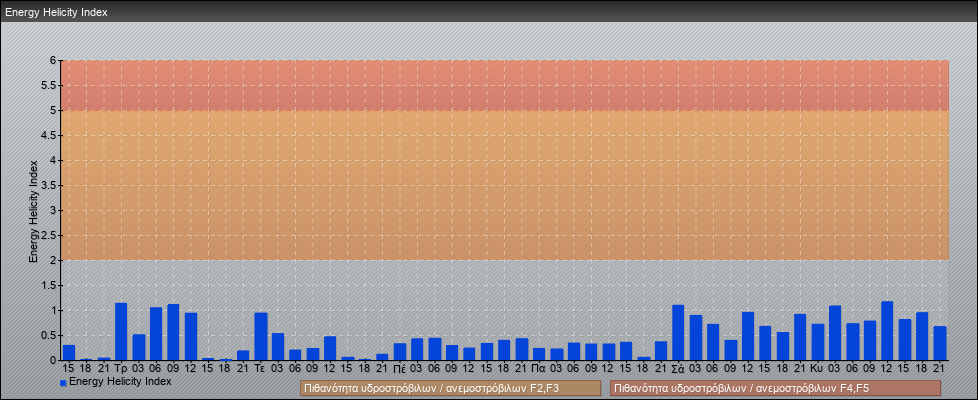This screenshot has width=978, height=400.
Task: Click the vertical Energy Helicity Index axis title
Action: [x=34, y=210]
